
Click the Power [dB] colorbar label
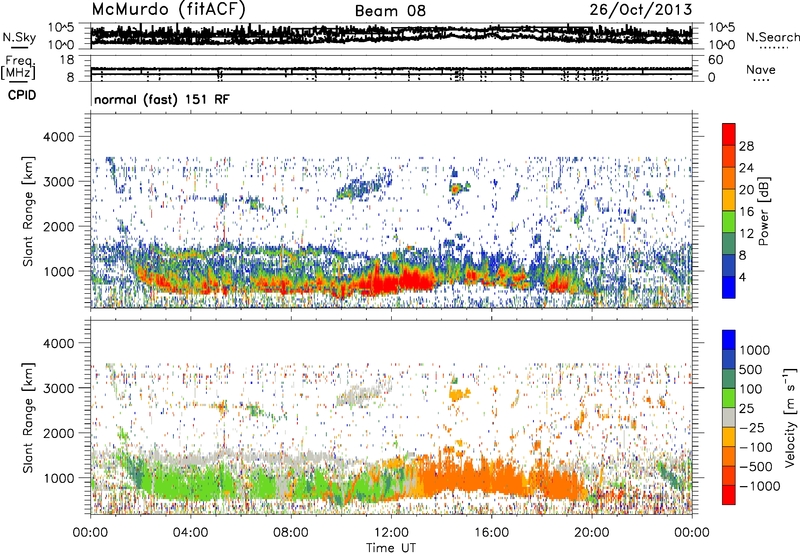[x=763, y=211]
